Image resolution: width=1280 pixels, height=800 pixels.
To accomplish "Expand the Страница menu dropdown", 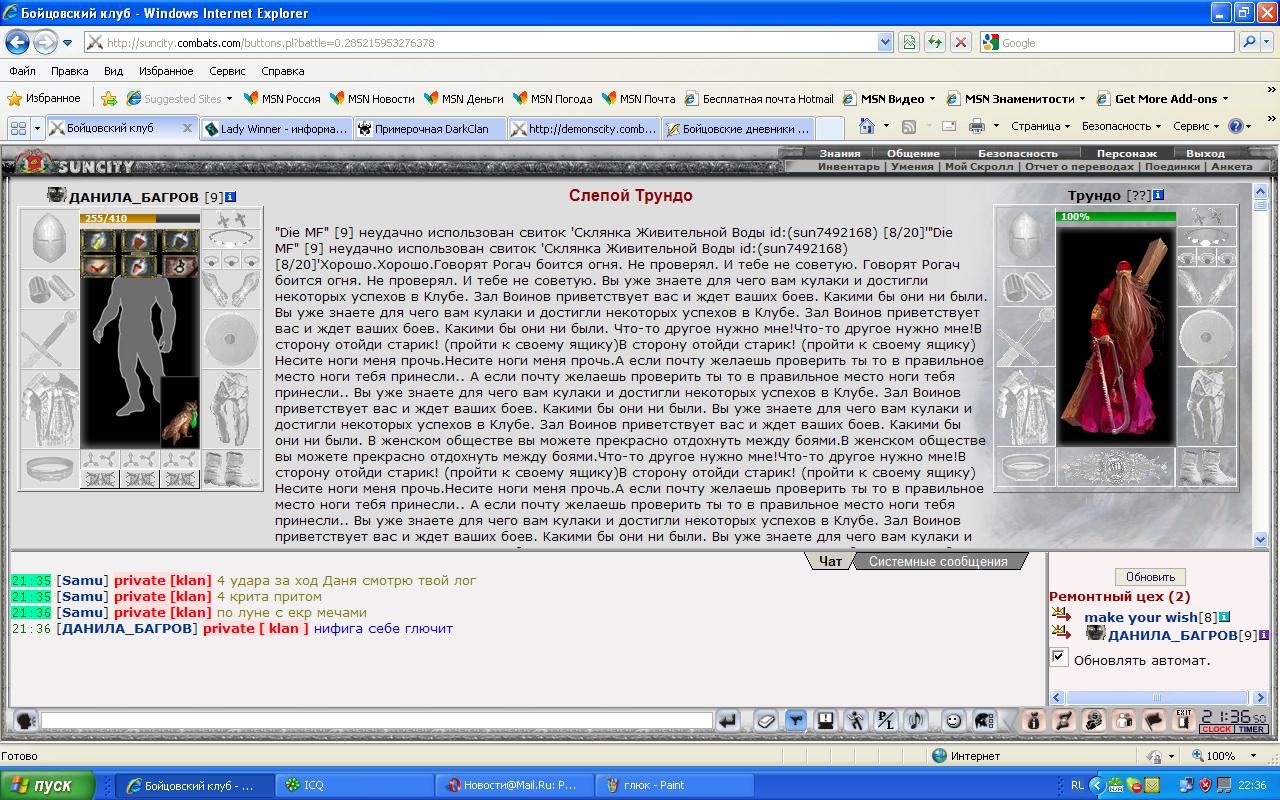I will [1040, 127].
